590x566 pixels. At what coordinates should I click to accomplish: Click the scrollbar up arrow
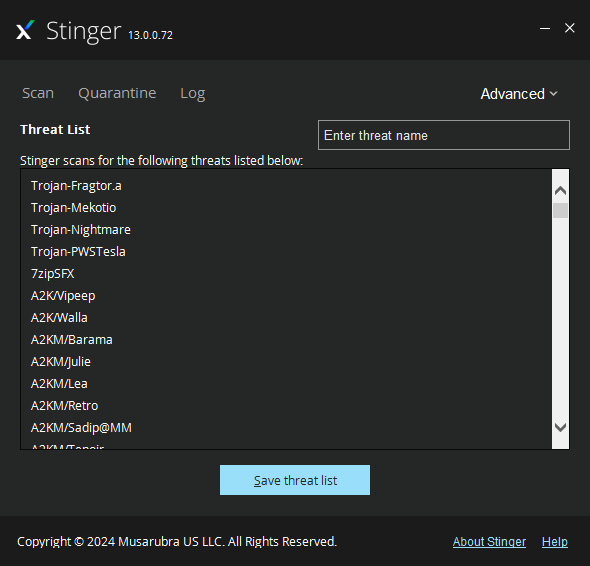pyautogui.click(x=560, y=191)
